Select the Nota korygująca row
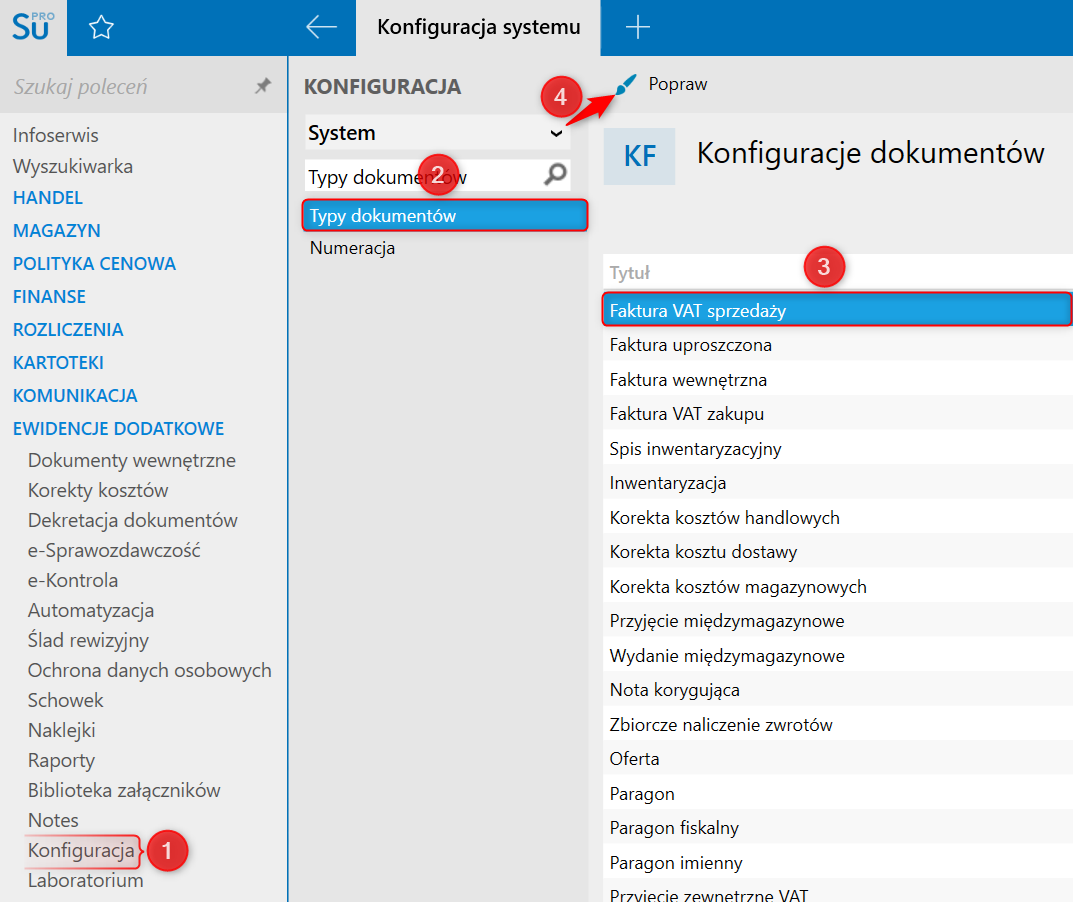This screenshot has width=1073, height=902. click(x=838, y=690)
